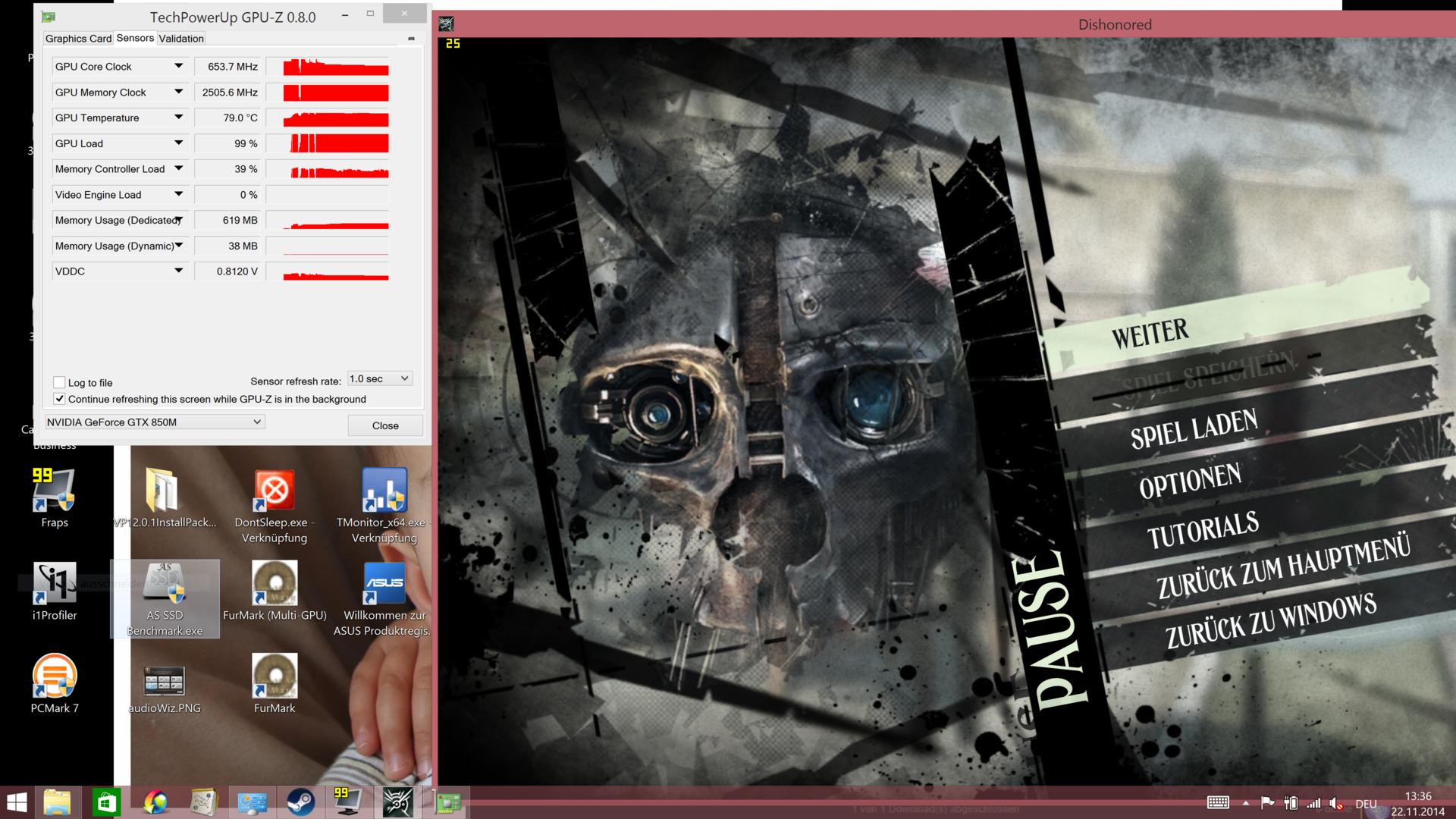Image resolution: width=1456 pixels, height=819 pixels.
Task: Open FurMark (Multi-GPU) desktop icon
Action: [x=275, y=584]
